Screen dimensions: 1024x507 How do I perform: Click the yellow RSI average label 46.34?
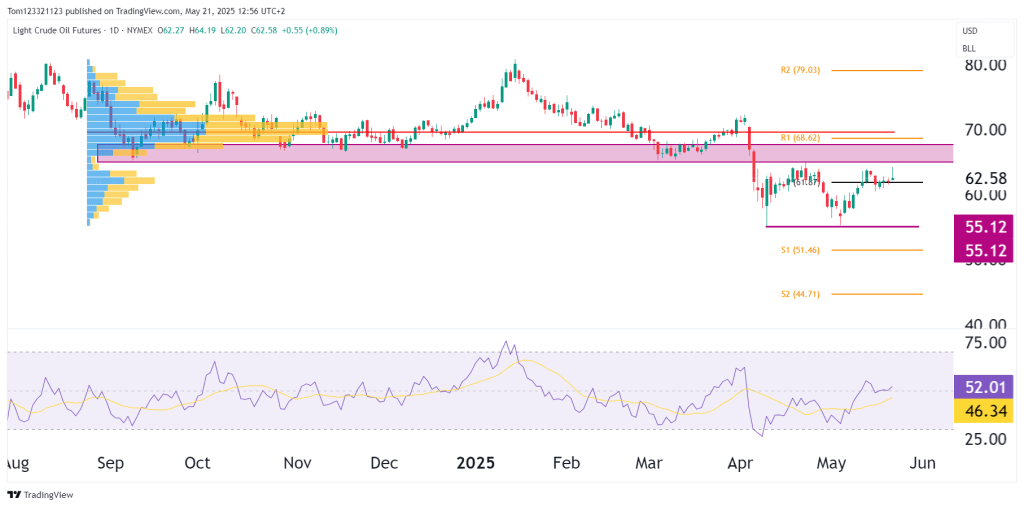click(985, 411)
